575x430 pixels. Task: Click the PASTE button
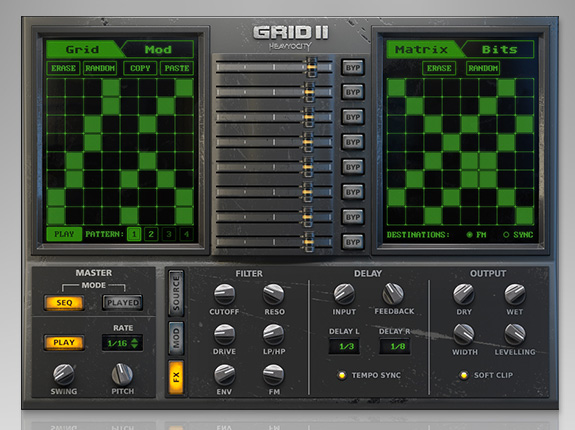(x=177, y=68)
